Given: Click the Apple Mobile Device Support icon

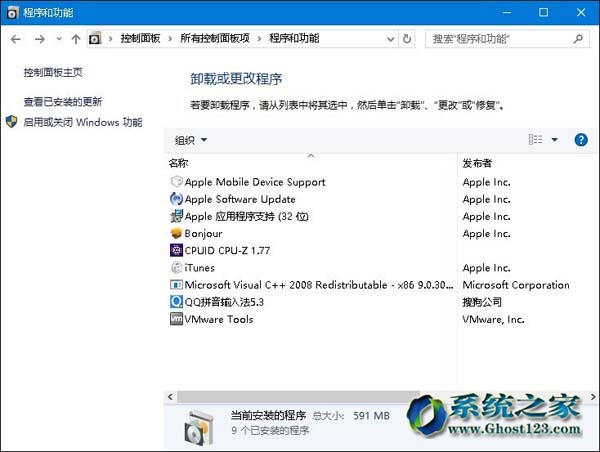Looking at the screenshot, I should click(x=176, y=182).
